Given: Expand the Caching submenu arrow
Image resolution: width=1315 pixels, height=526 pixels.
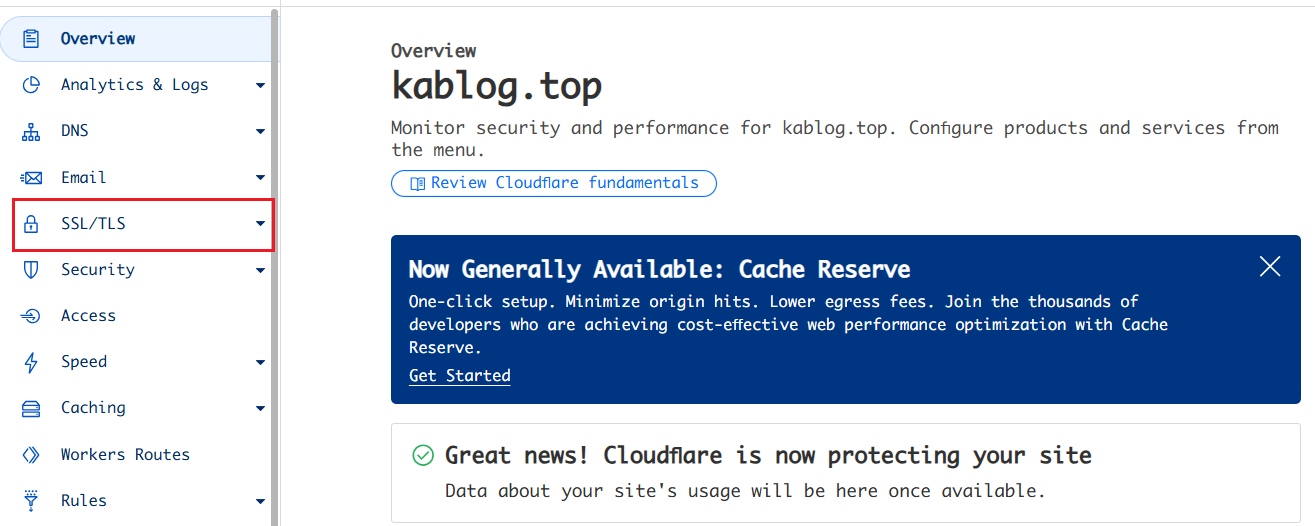Looking at the screenshot, I should pyautogui.click(x=260, y=409).
